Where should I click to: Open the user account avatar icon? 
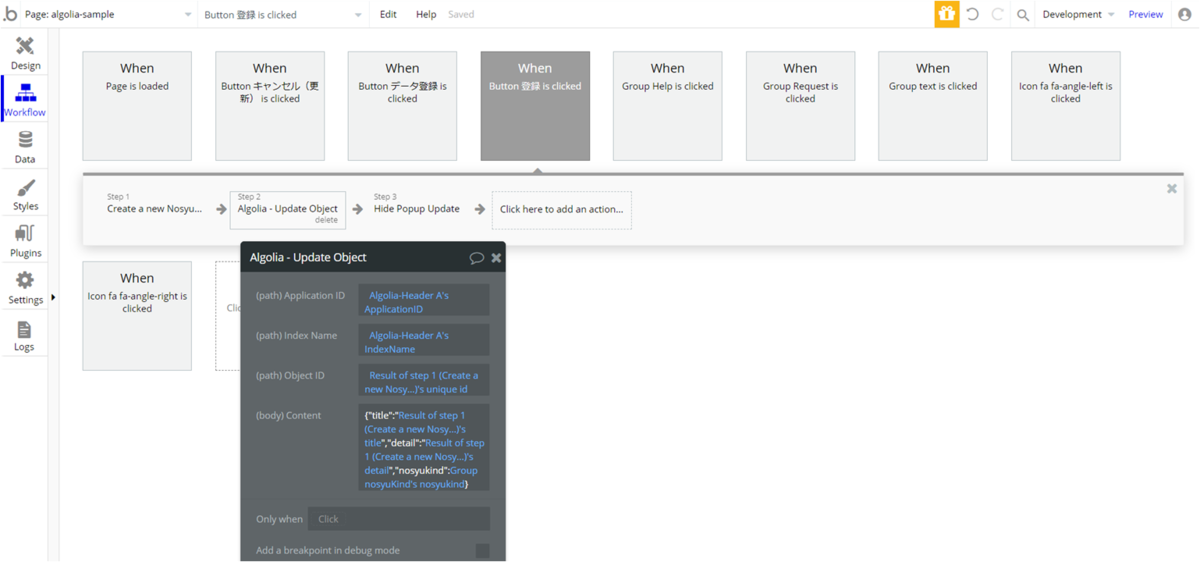tap(1185, 14)
